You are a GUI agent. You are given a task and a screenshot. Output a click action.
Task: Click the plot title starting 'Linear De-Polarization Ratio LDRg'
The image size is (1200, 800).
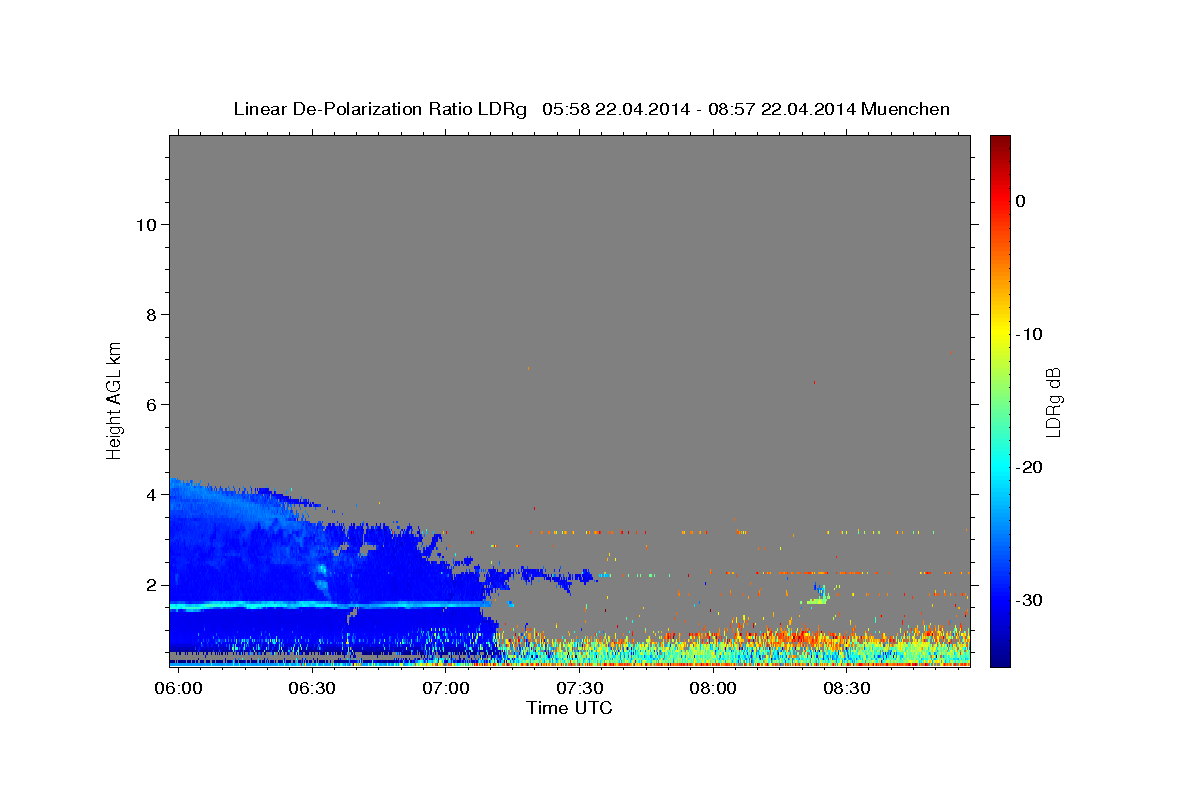(591, 109)
